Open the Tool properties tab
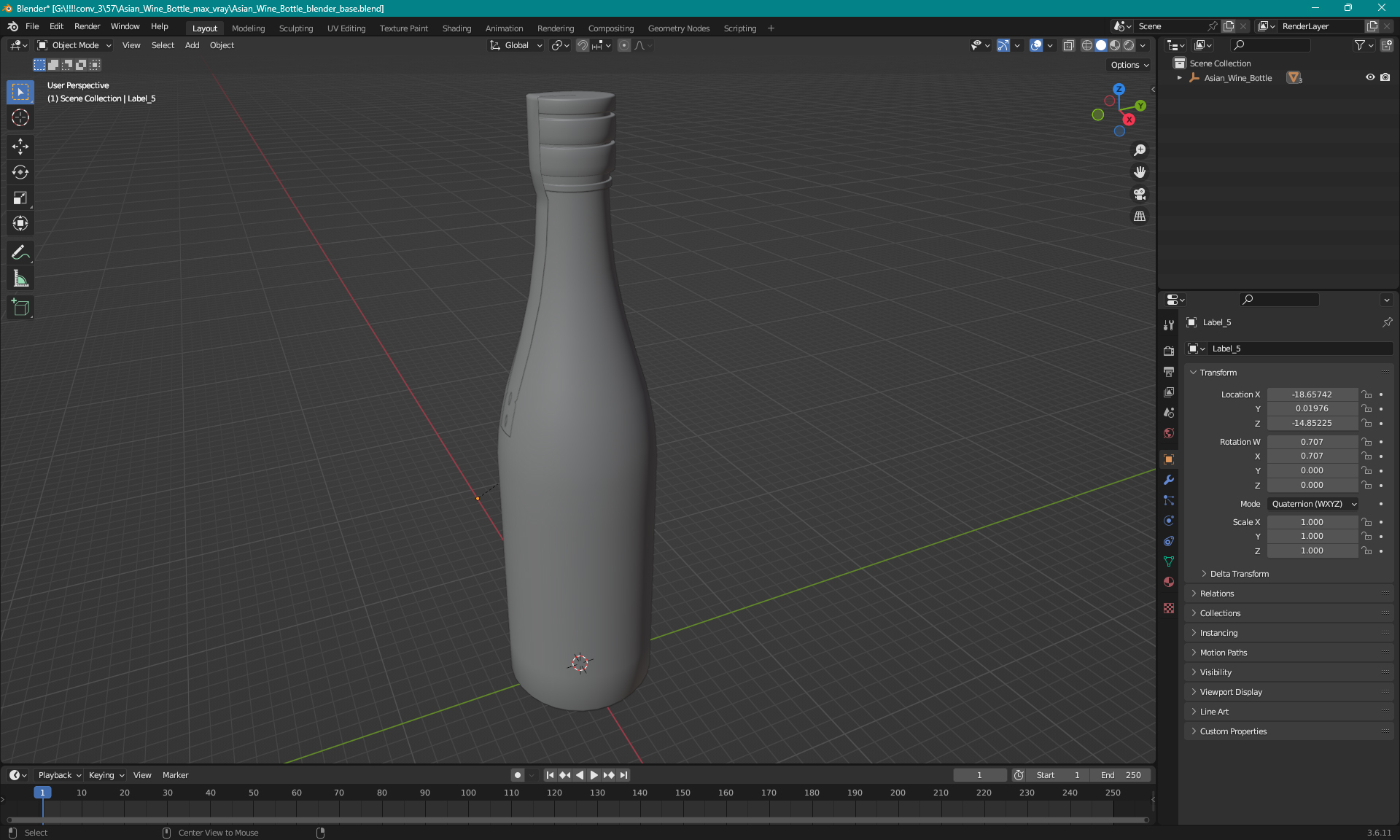The image size is (1400, 840). [1169, 325]
